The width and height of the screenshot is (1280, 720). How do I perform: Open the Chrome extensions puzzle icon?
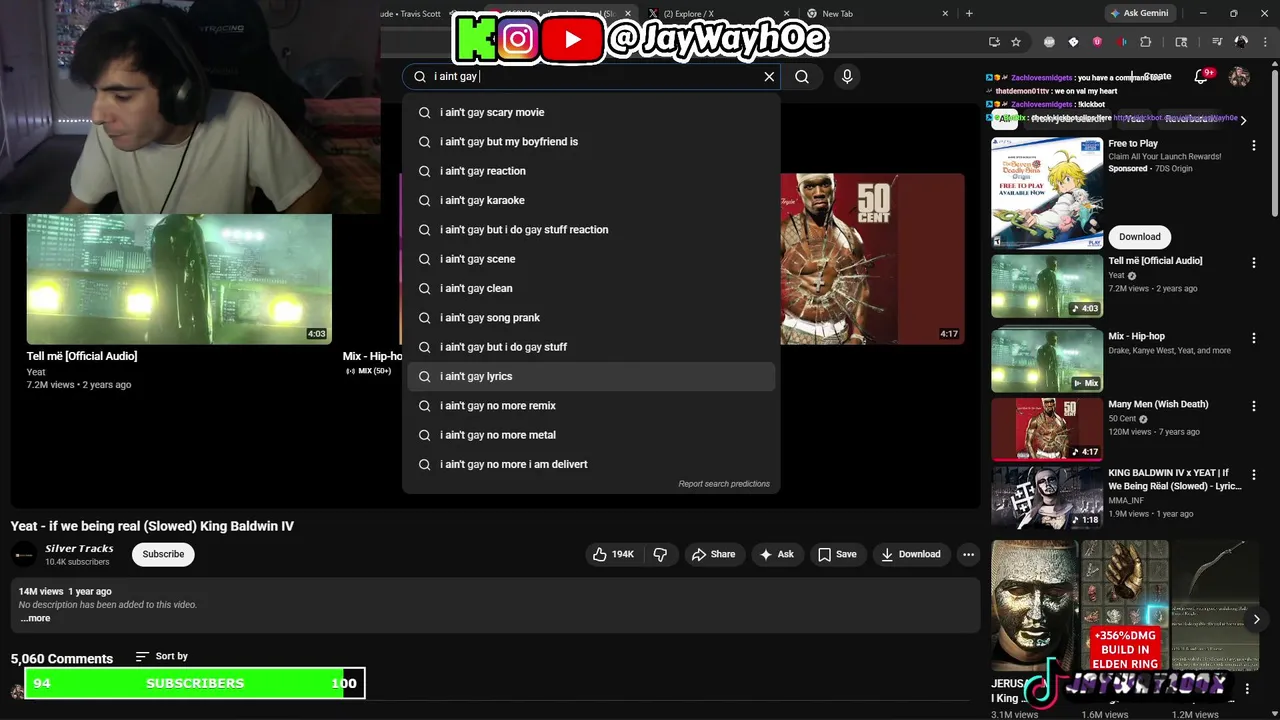pyautogui.click(x=1146, y=42)
